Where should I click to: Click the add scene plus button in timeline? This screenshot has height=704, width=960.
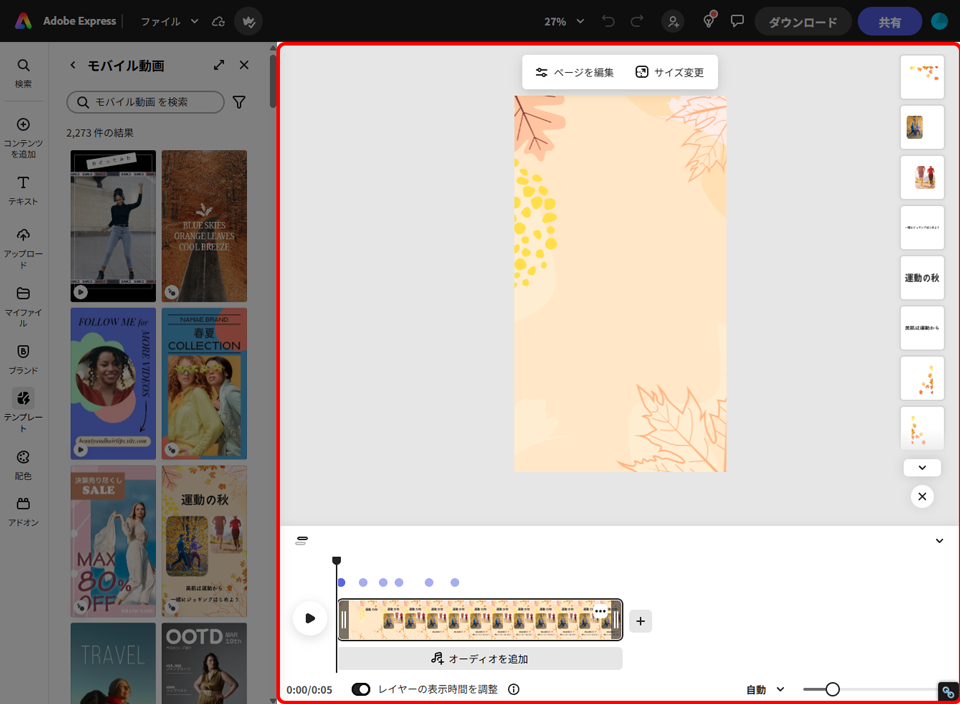click(x=641, y=621)
